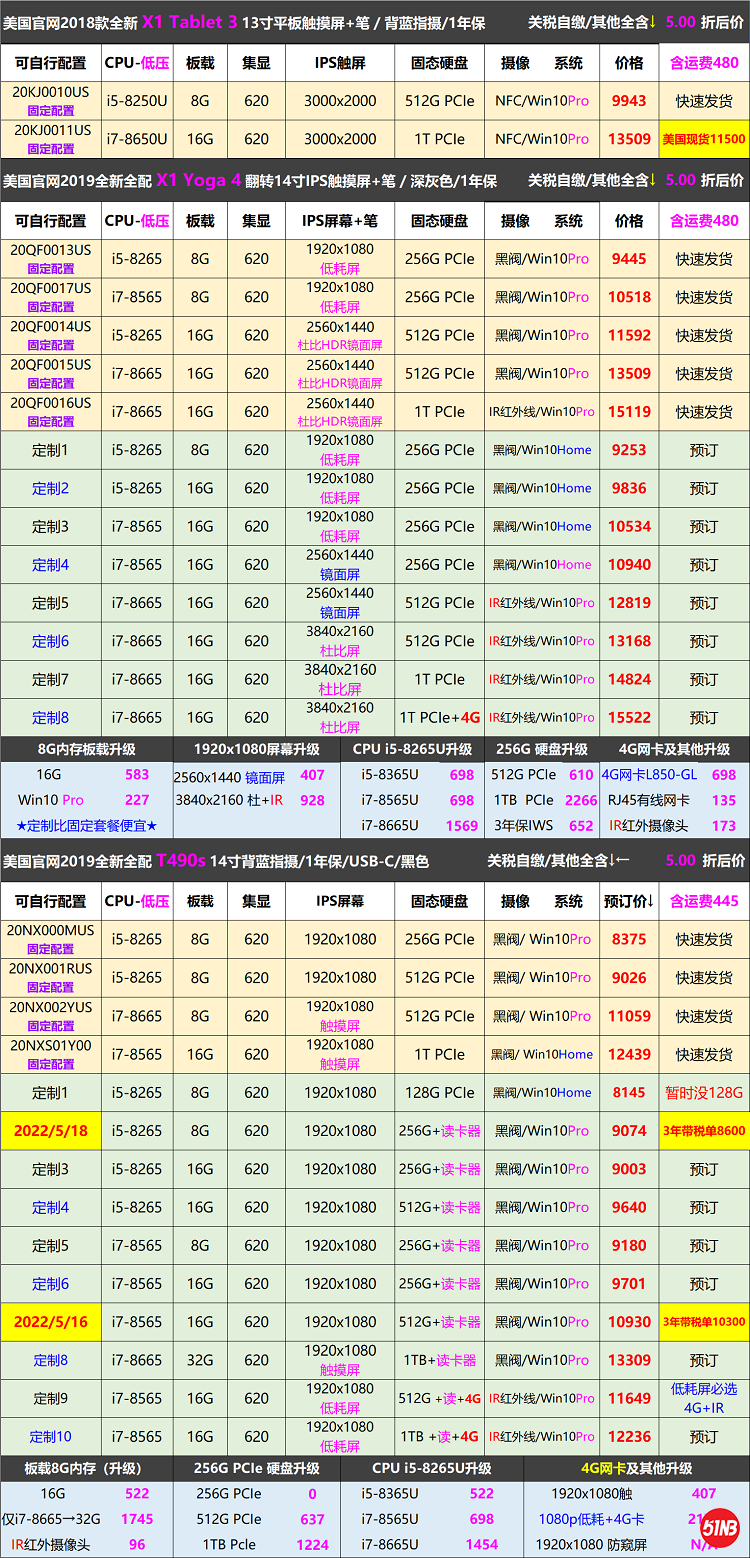This screenshot has width=750, height=1558.
Task: Click the yellow 美国现货11500 cell
Action: point(704,139)
